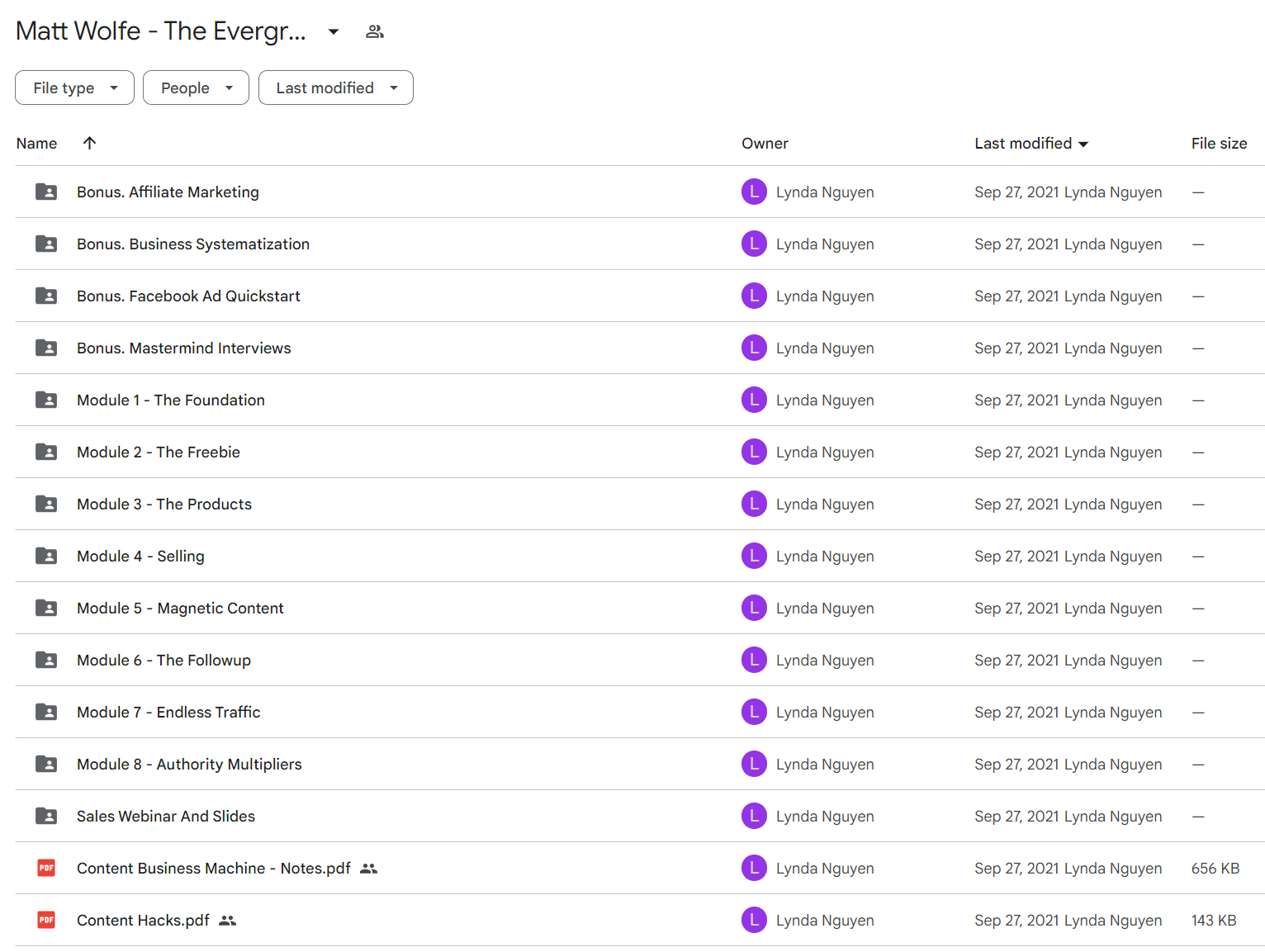Click the PDF icon for Content Hacks

click(46, 920)
